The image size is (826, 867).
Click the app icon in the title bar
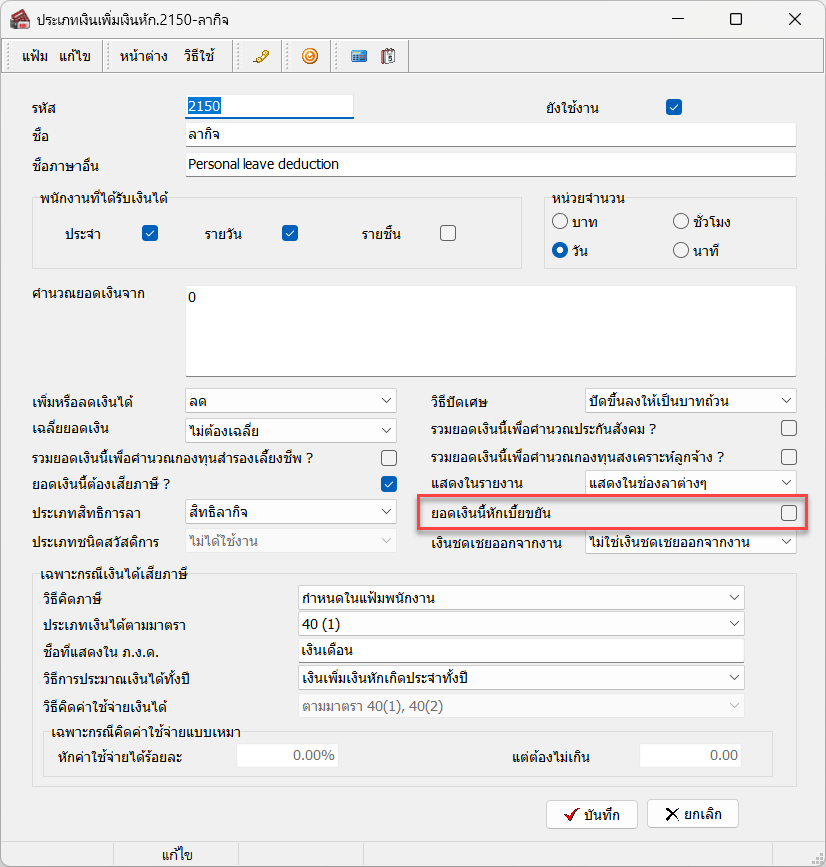tap(19, 19)
